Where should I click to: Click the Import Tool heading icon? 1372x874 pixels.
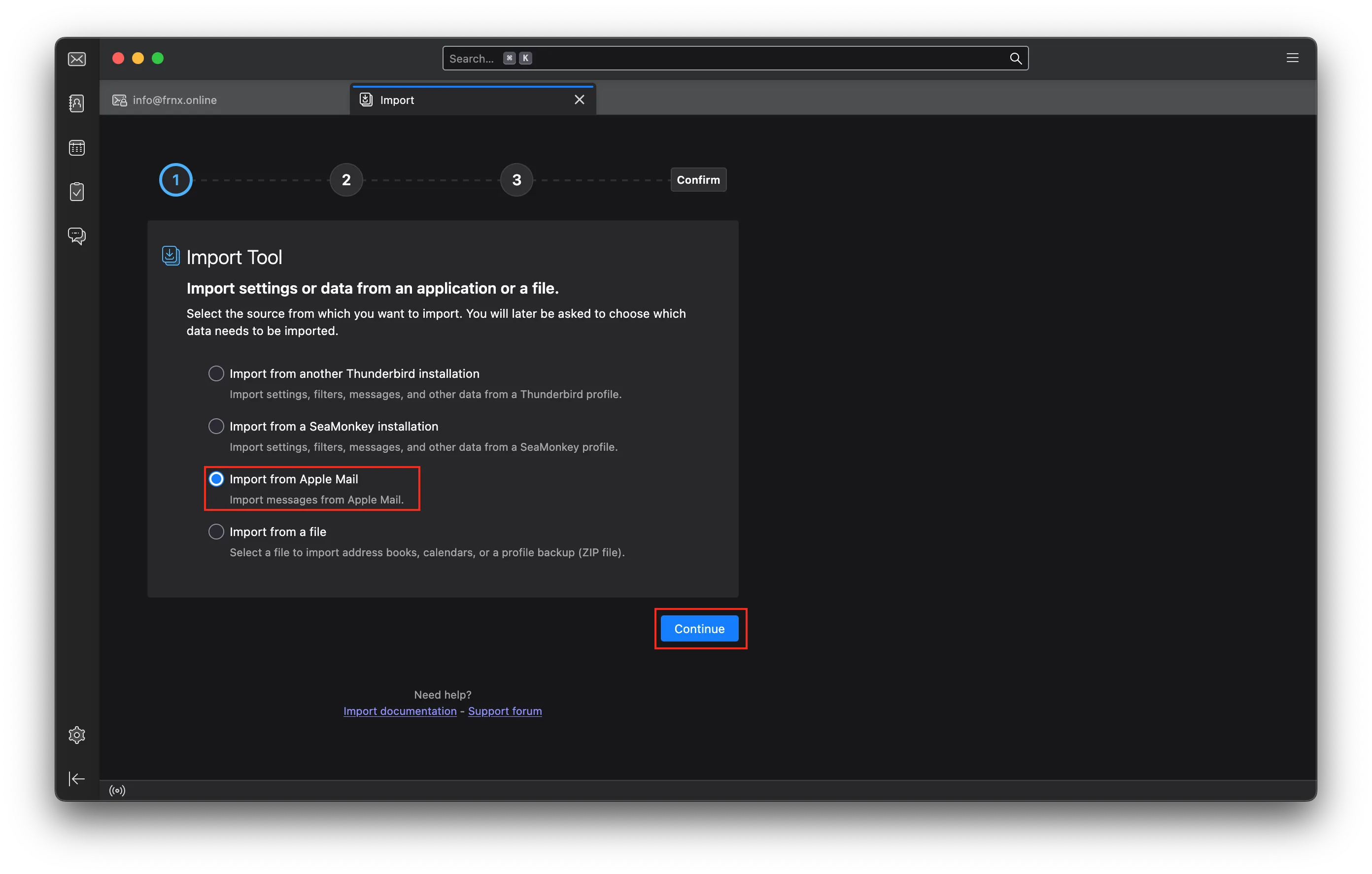(x=171, y=256)
